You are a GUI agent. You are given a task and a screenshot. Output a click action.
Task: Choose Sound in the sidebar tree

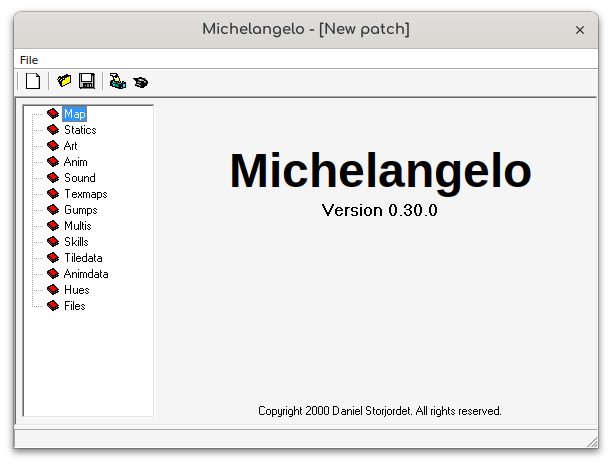80,178
